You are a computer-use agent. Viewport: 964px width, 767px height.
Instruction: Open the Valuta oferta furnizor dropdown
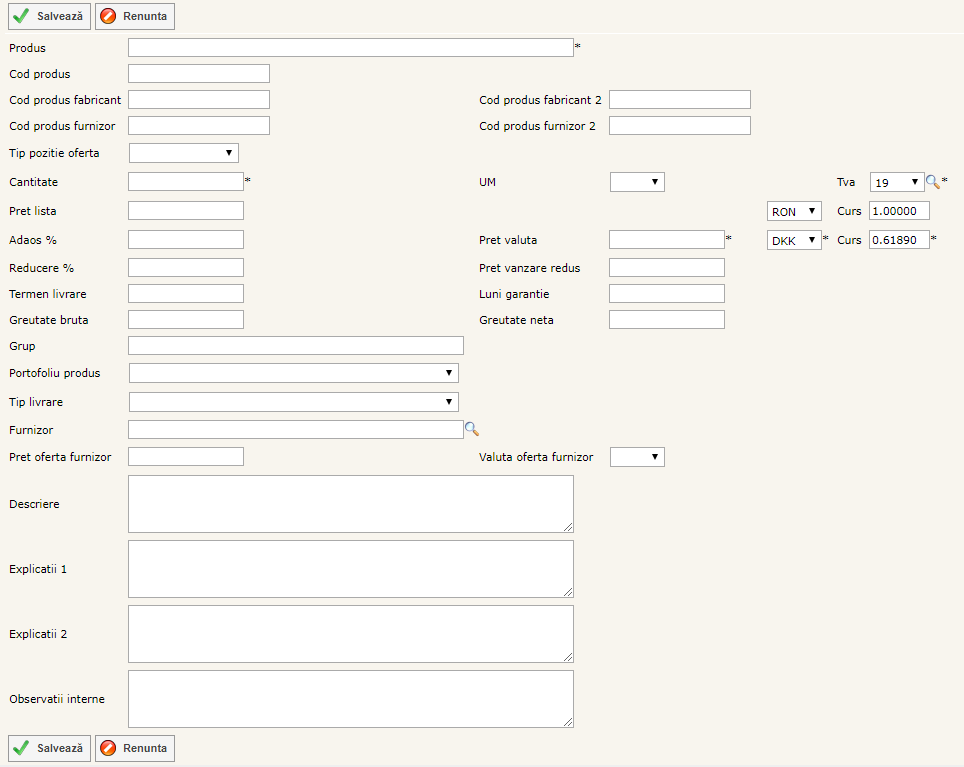click(x=637, y=457)
